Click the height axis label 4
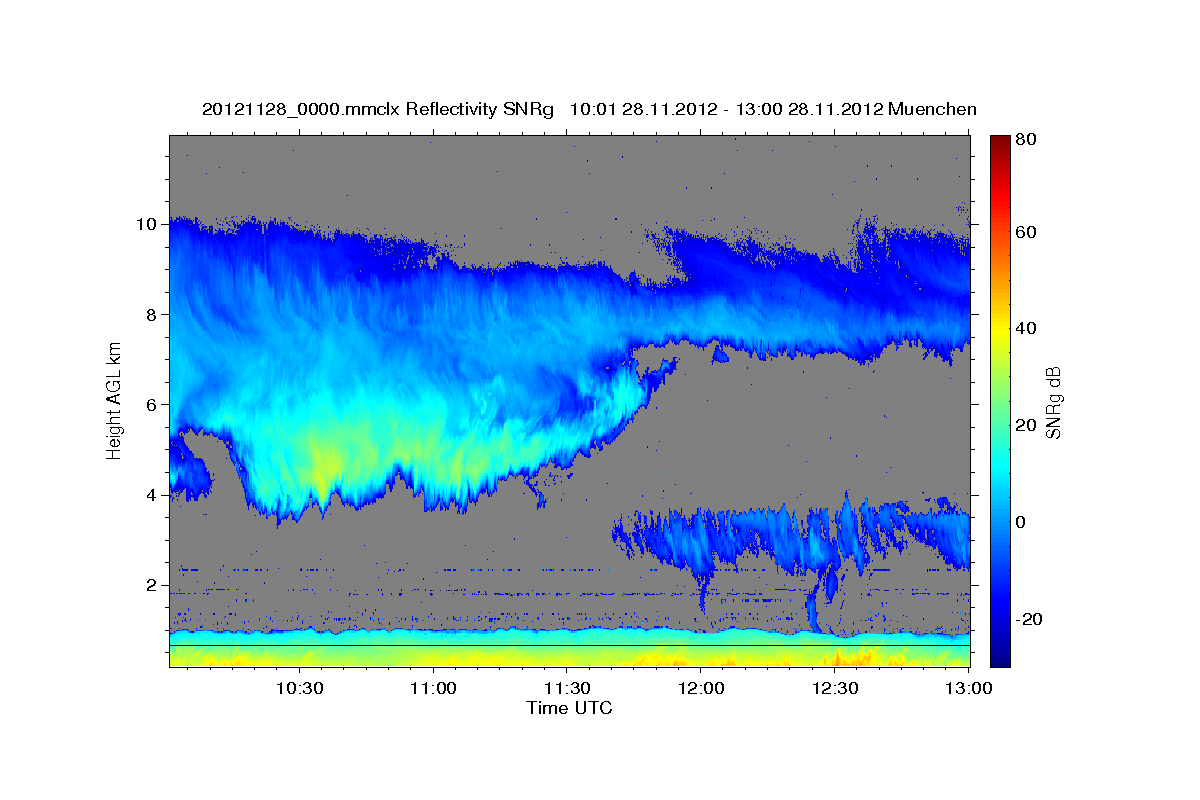The image size is (1200, 800). tap(153, 495)
